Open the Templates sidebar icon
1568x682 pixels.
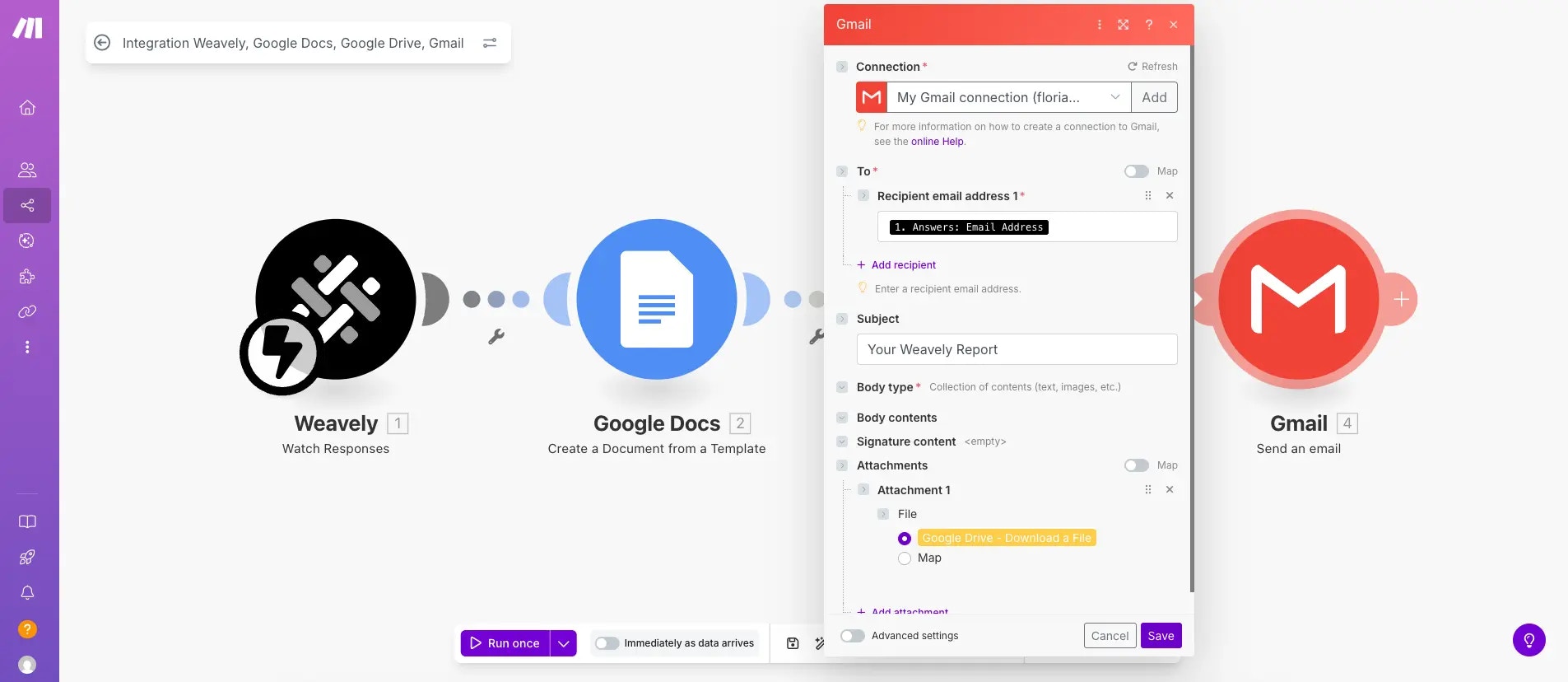point(27,241)
